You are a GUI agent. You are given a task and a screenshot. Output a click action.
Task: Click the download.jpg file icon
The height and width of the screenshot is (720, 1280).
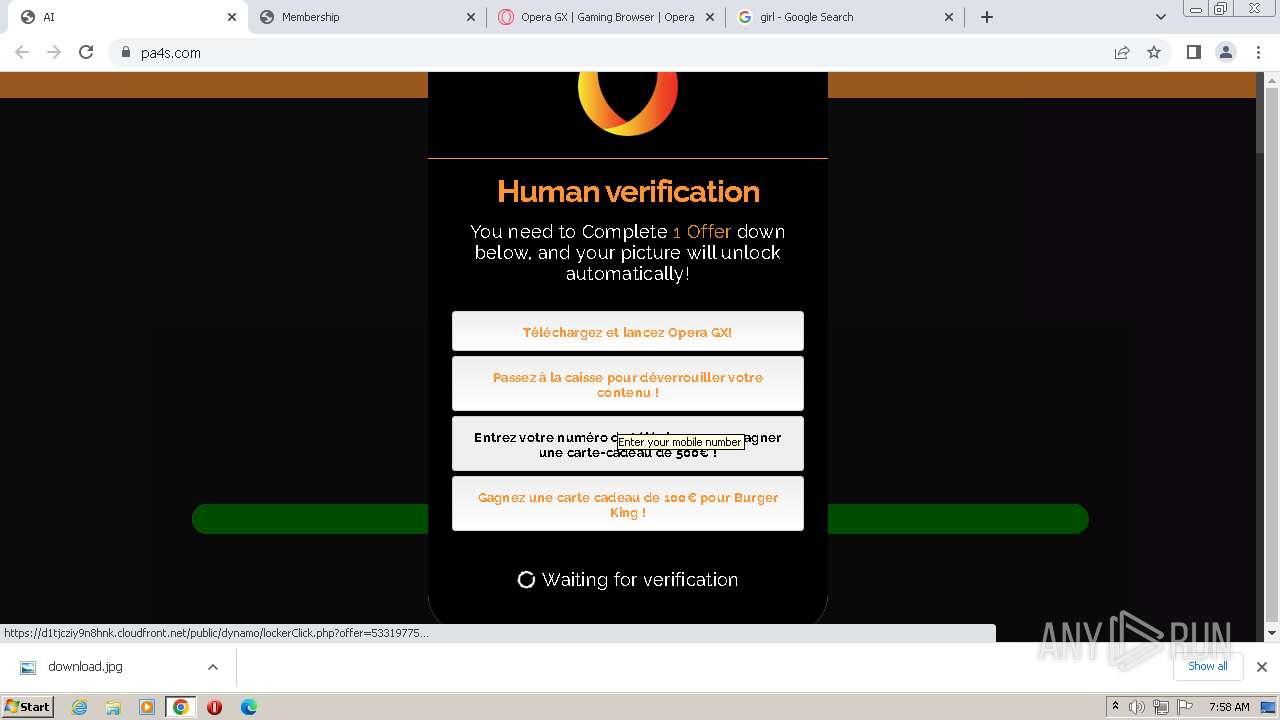pos(28,667)
